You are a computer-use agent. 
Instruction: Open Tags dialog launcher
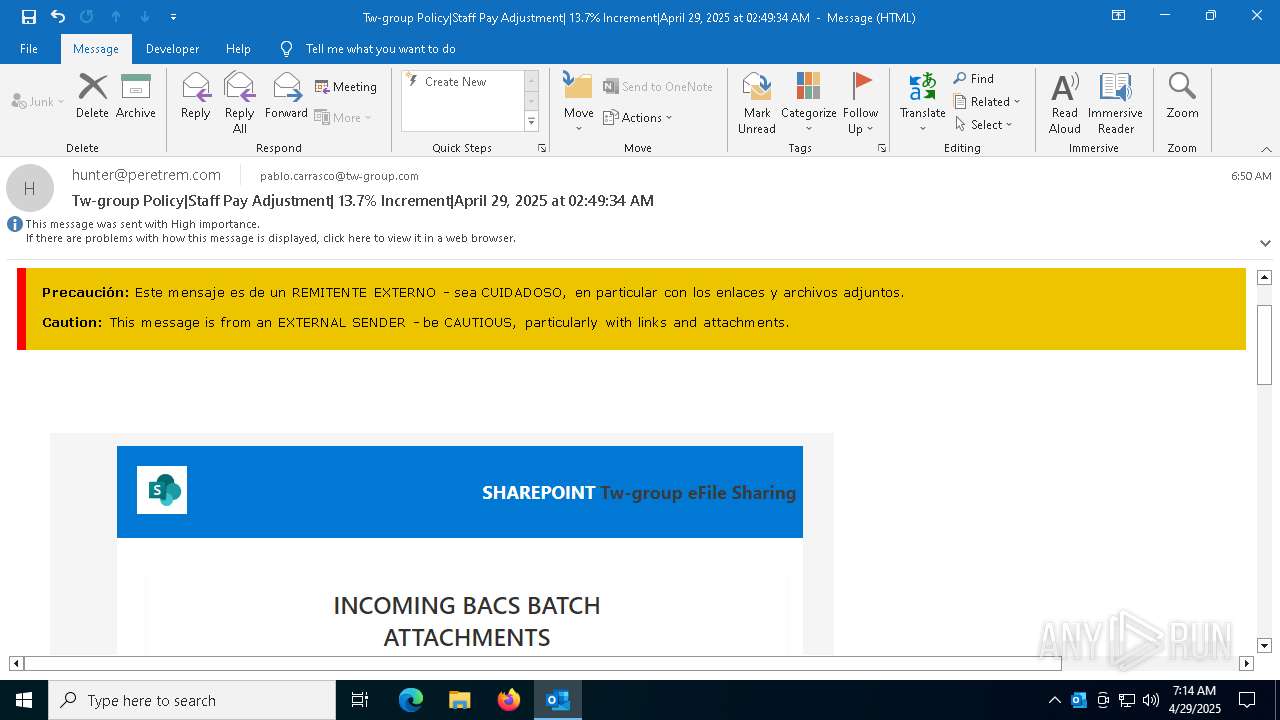coord(882,148)
